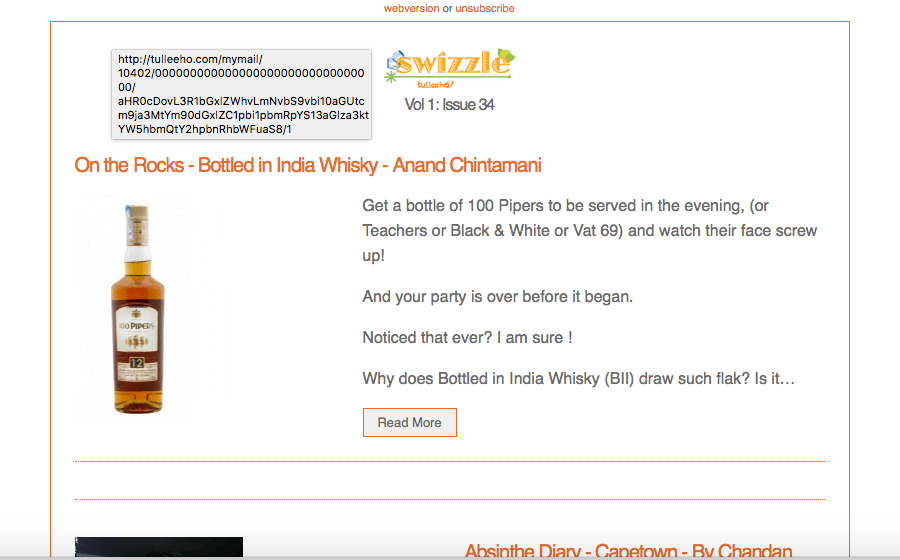Click the tulleeho text beneath Swizzle

click(435, 85)
